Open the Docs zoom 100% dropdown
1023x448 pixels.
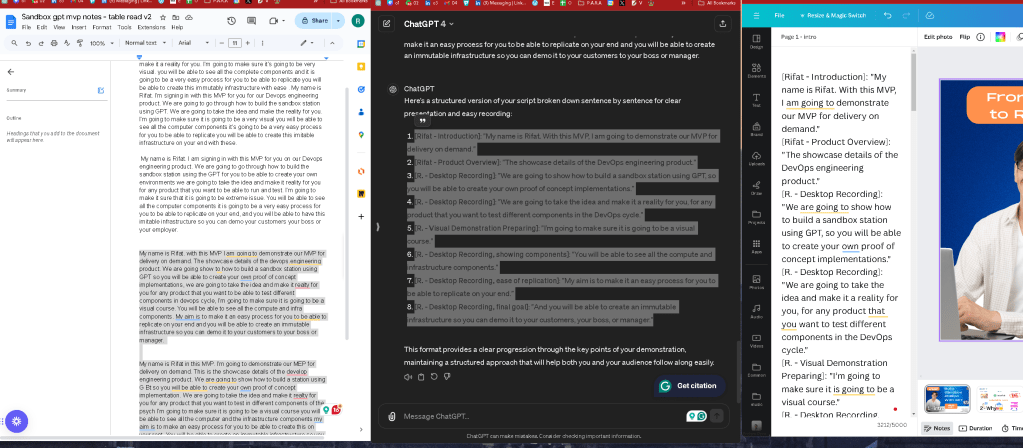pos(100,43)
